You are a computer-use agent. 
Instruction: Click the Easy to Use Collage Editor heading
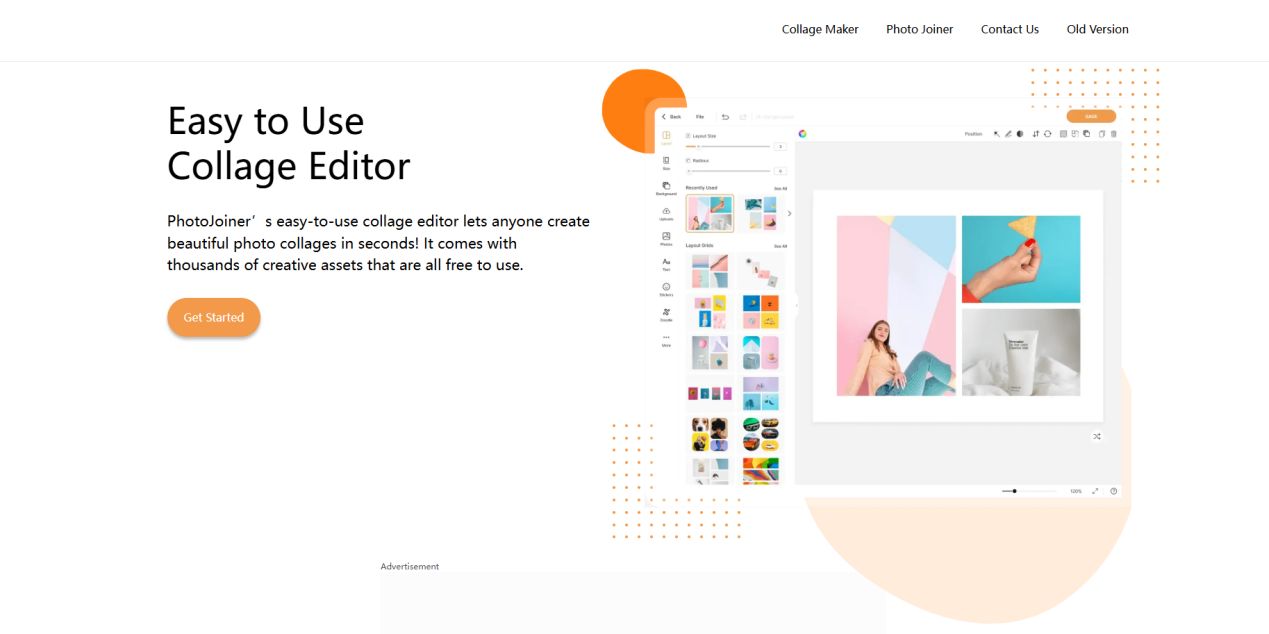(x=289, y=143)
